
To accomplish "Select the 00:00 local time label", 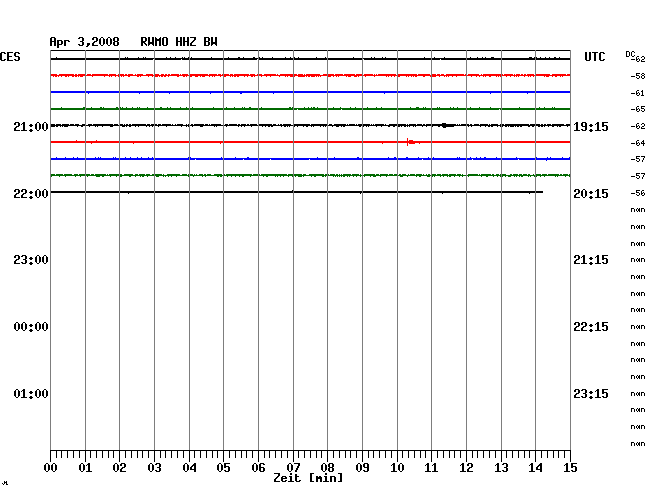I will [31, 327].
